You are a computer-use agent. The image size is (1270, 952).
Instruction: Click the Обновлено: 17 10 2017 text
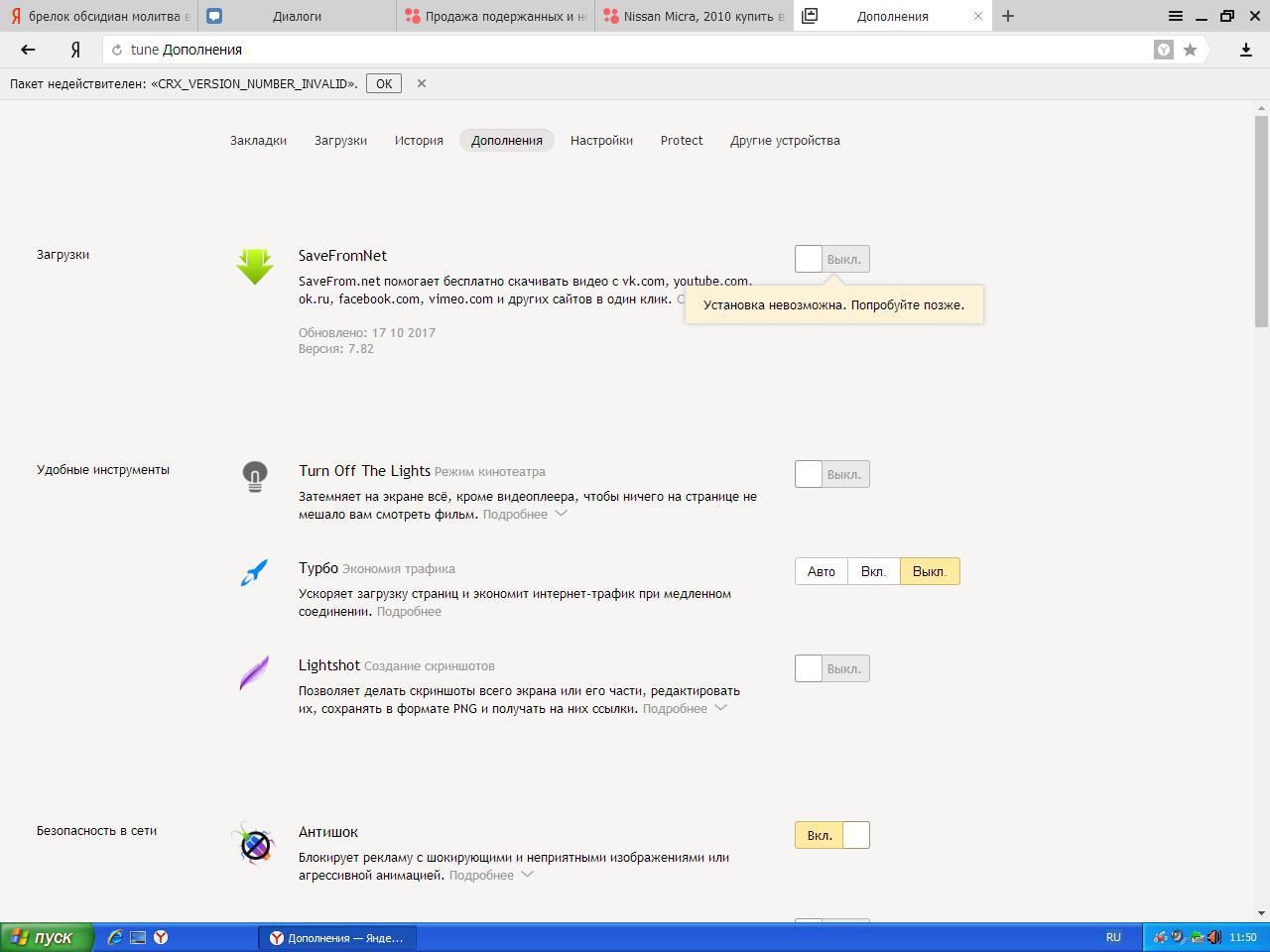point(367,332)
